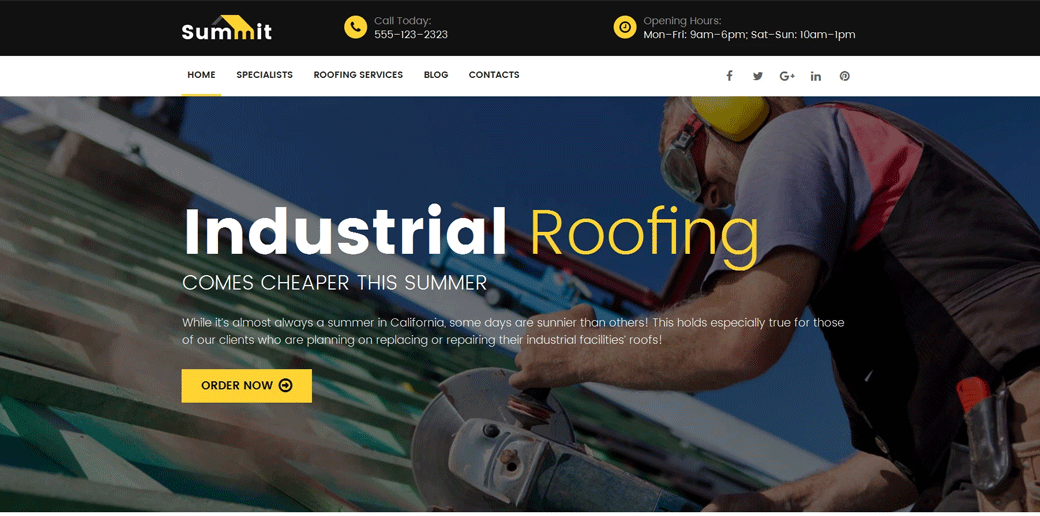Open the Pinterest social icon
Image resolution: width=1040 pixels, height=516 pixels.
coord(844,76)
